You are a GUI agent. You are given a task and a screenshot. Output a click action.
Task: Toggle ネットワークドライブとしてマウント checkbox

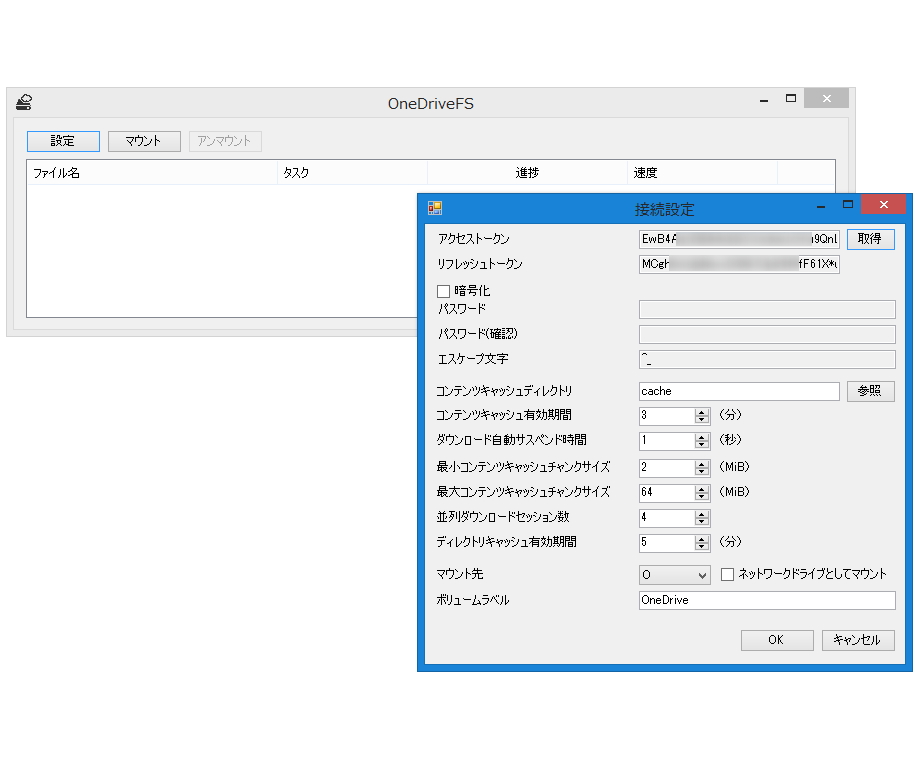[x=727, y=574]
